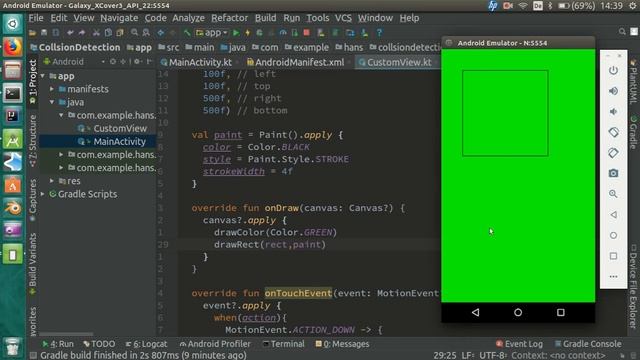This screenshot has width=640, height=360.
Task: Expand the res folder
Action: (52, 180)
